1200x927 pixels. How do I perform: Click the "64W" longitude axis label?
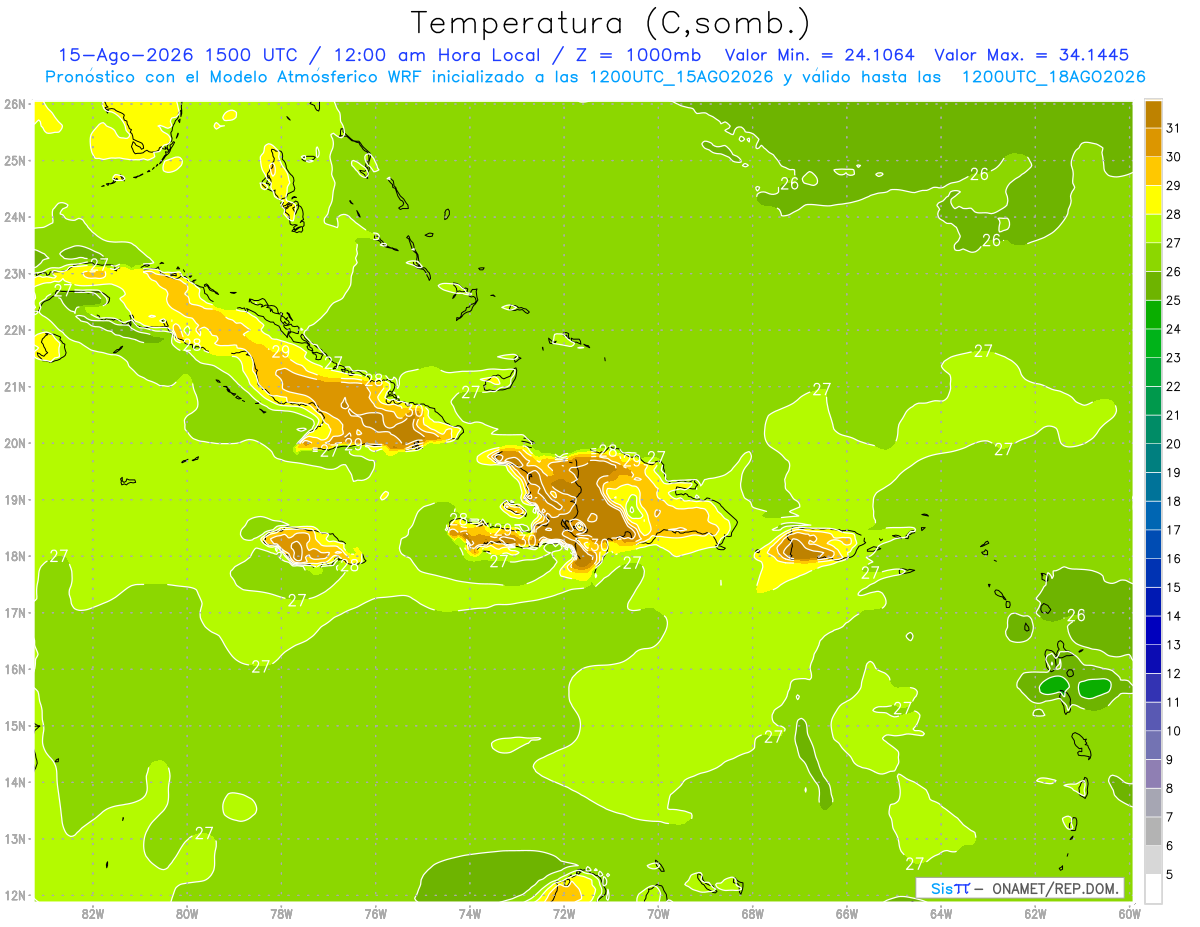[x=941, y=913]
